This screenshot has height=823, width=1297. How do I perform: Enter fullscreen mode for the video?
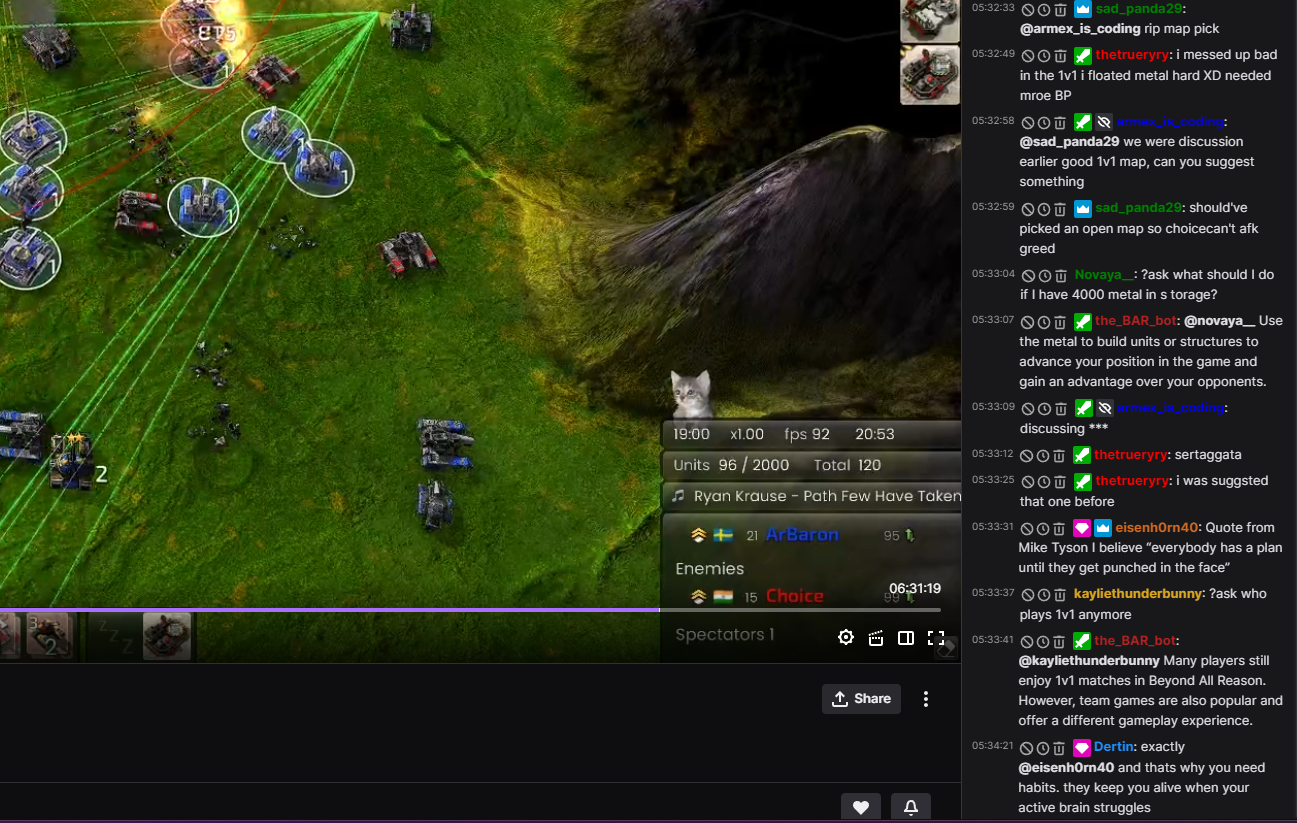pos(936,638)
